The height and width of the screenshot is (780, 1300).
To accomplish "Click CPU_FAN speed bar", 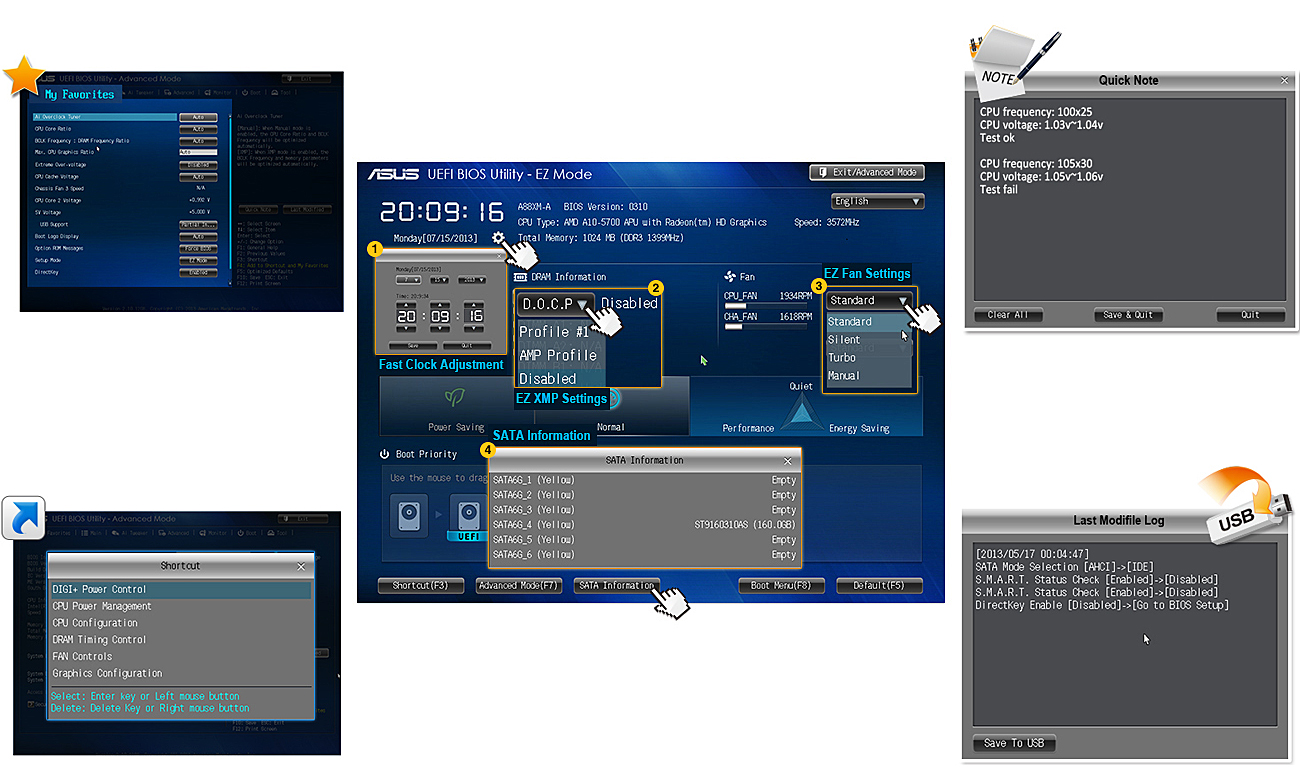I will pos(768,306).
